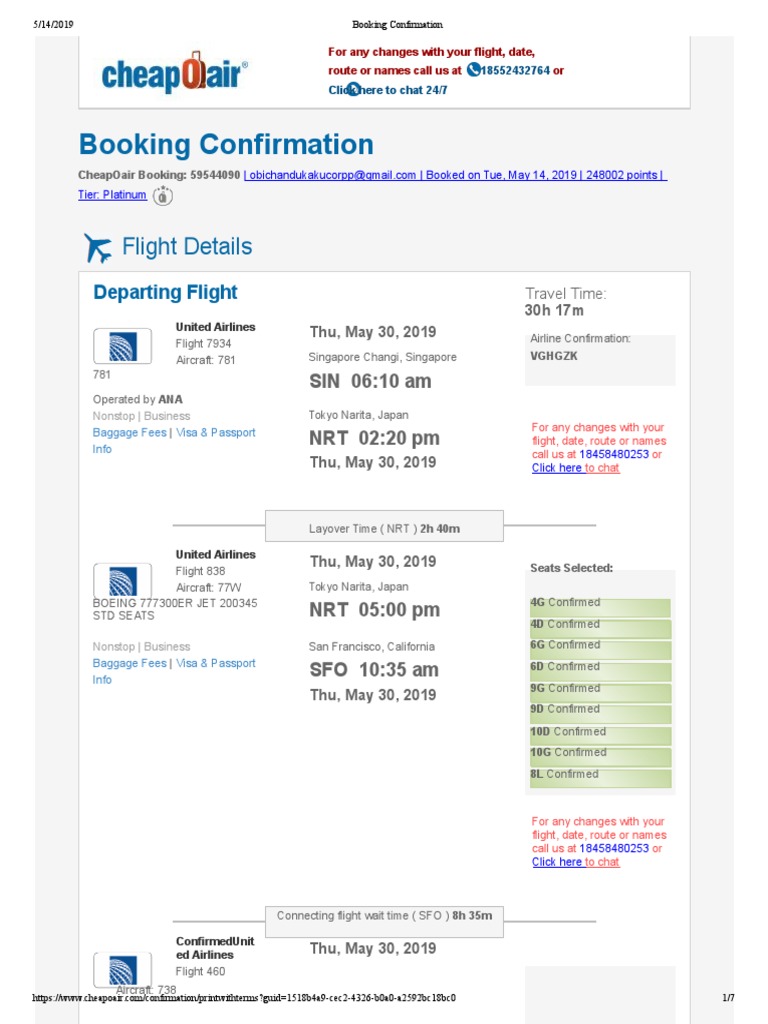Image resolution: width=768 pixels, height=1024 pixels.
Task: Click the phone icon beside 18552432764
Action: pos(473,71)
